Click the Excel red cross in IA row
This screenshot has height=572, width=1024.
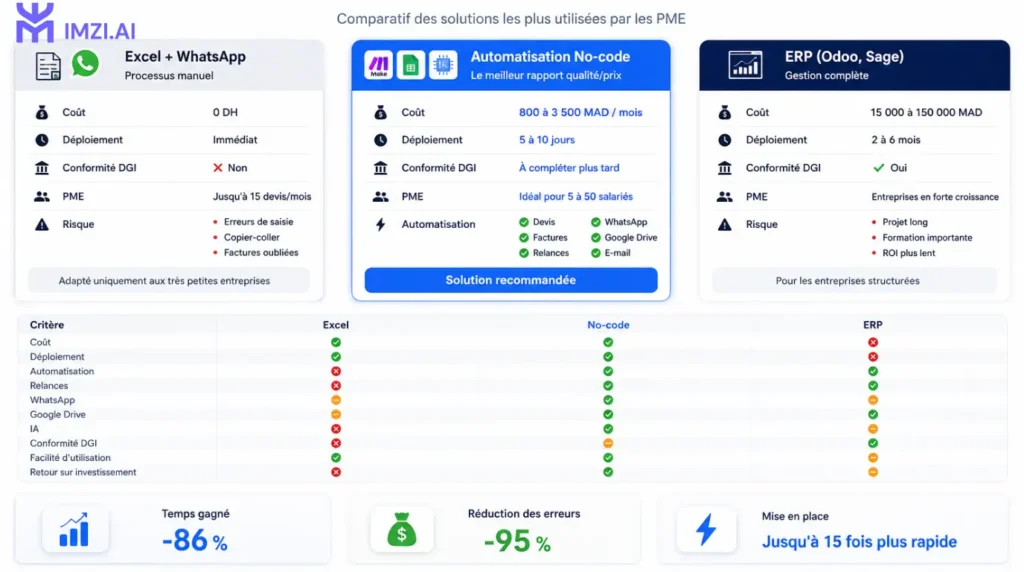[x=336, y=429]
